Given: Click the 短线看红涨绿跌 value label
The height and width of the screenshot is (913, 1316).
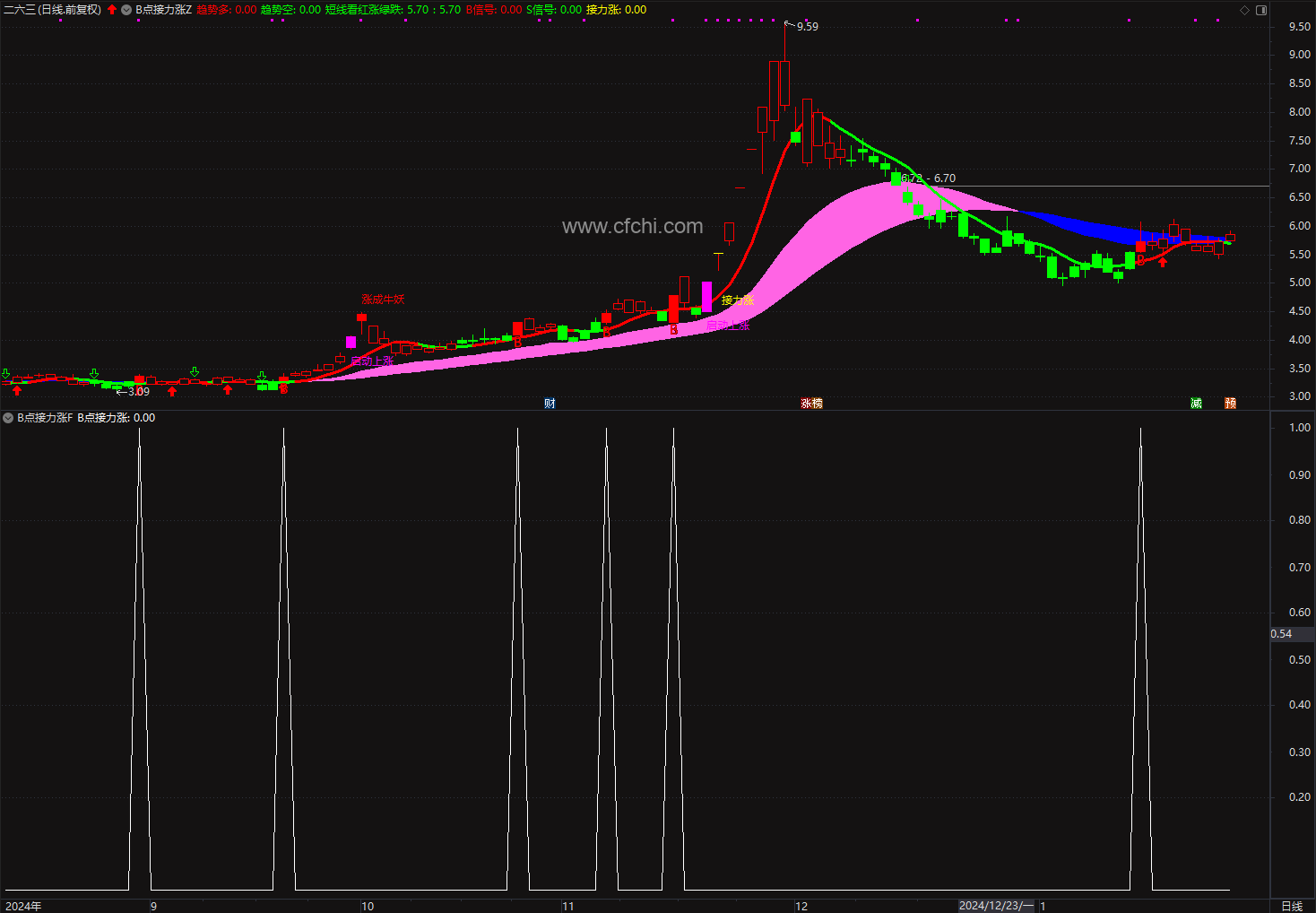Looking at the screenshot, I should (393, 10).
